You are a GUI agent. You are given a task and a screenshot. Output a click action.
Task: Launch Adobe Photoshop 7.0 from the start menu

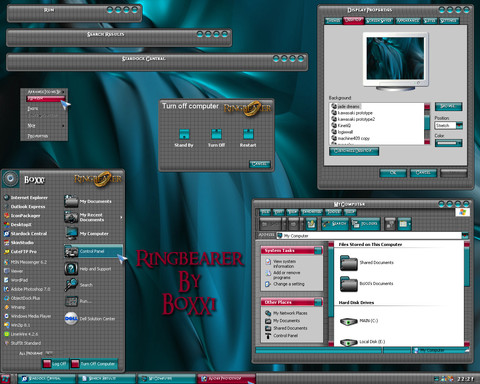pos(27,289)
